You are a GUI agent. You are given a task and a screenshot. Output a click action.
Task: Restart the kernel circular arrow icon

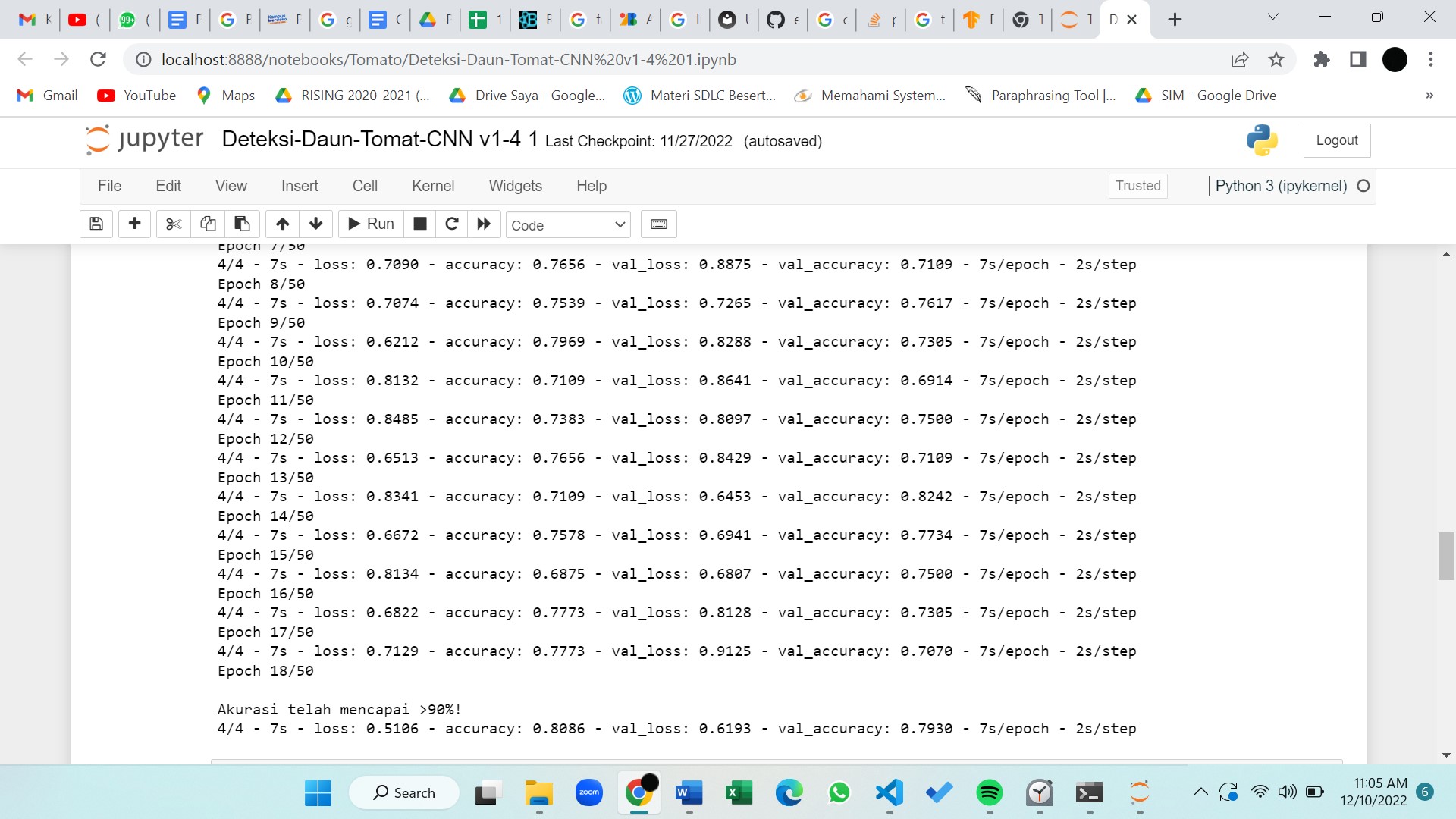(452, 224)
